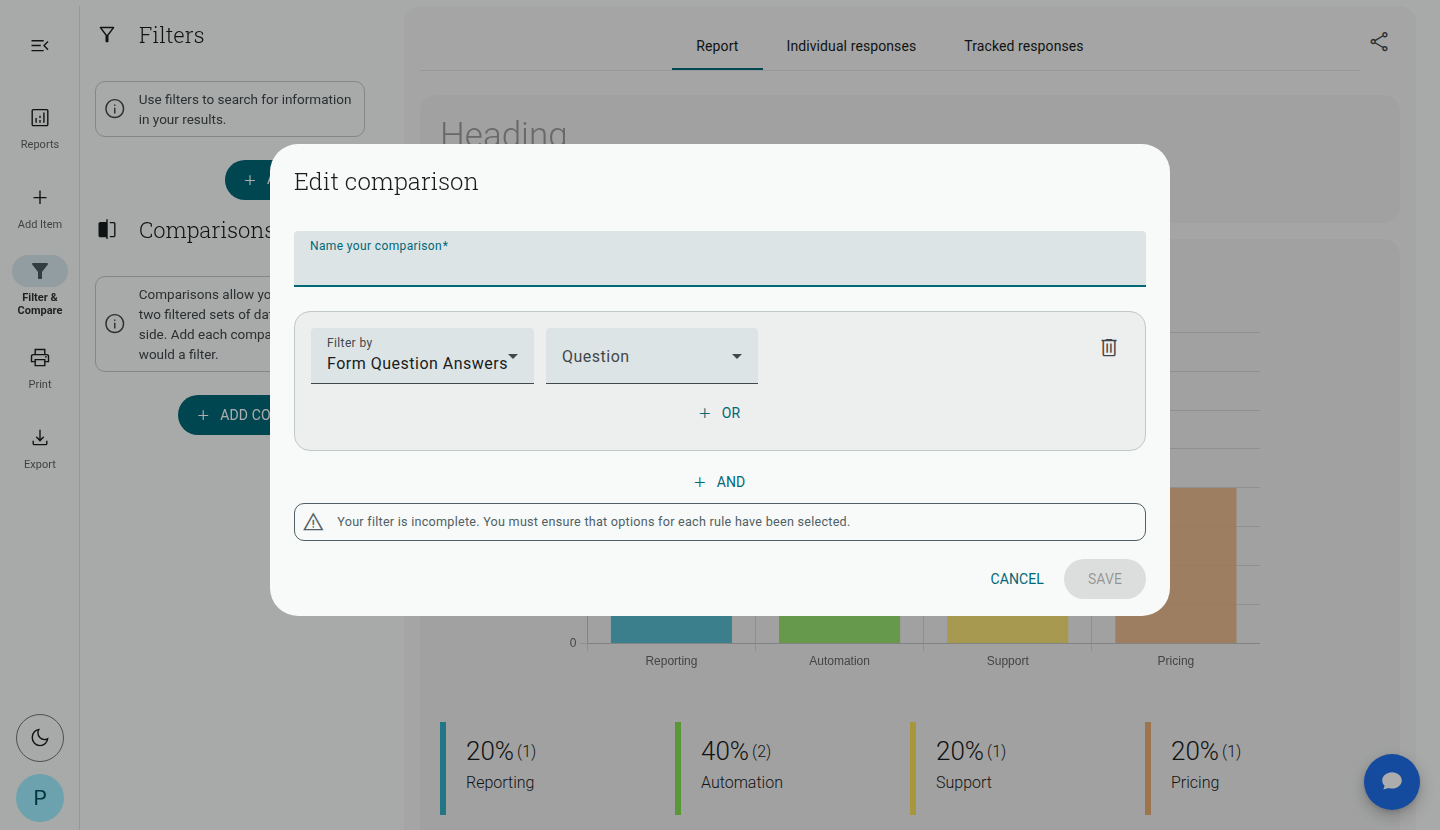Add an AND rule
Image resolution: width=1440 pixels, height=830 pixels.
[720, 482]
